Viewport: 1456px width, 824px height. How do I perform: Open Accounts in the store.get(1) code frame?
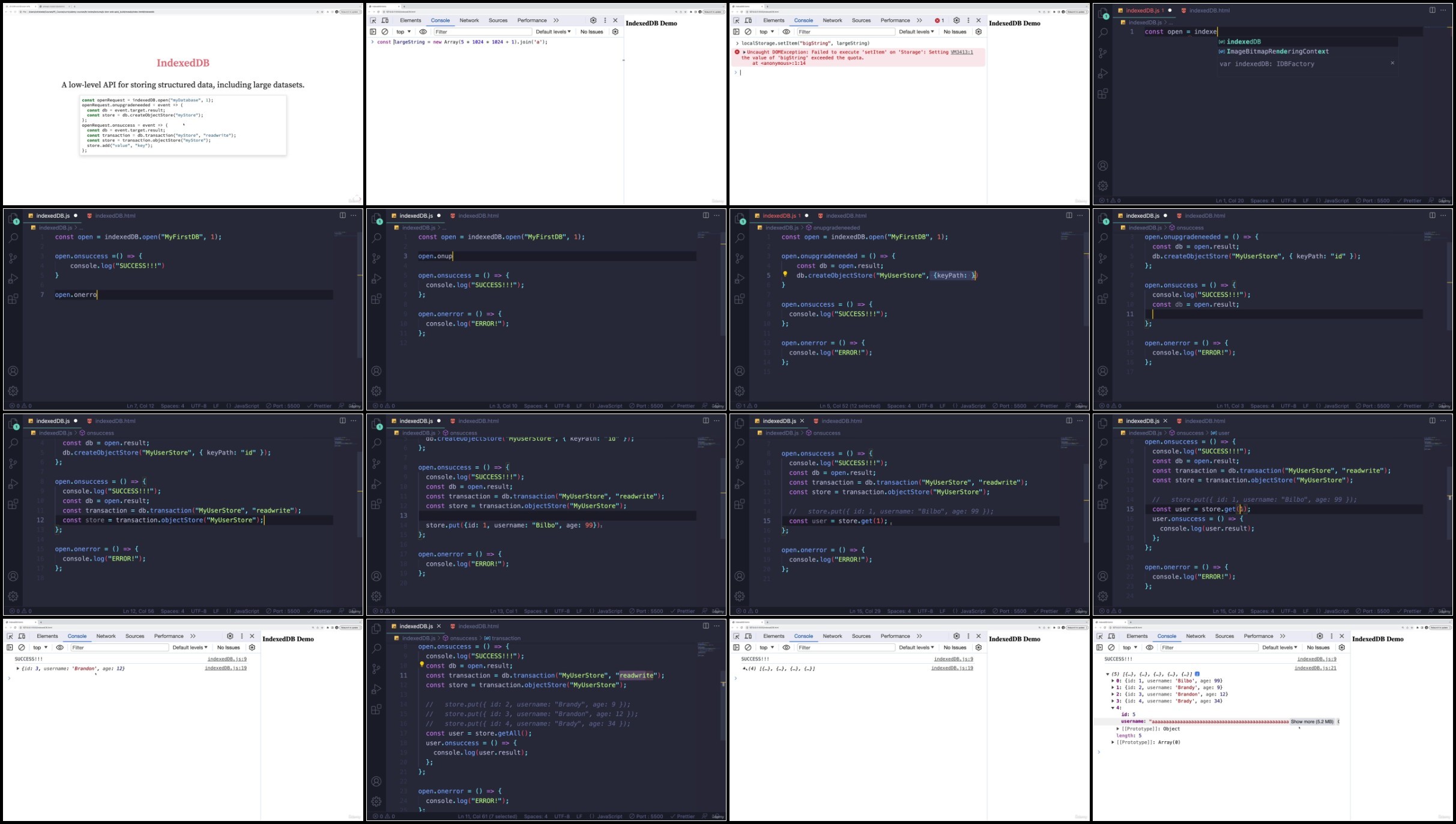740,576
